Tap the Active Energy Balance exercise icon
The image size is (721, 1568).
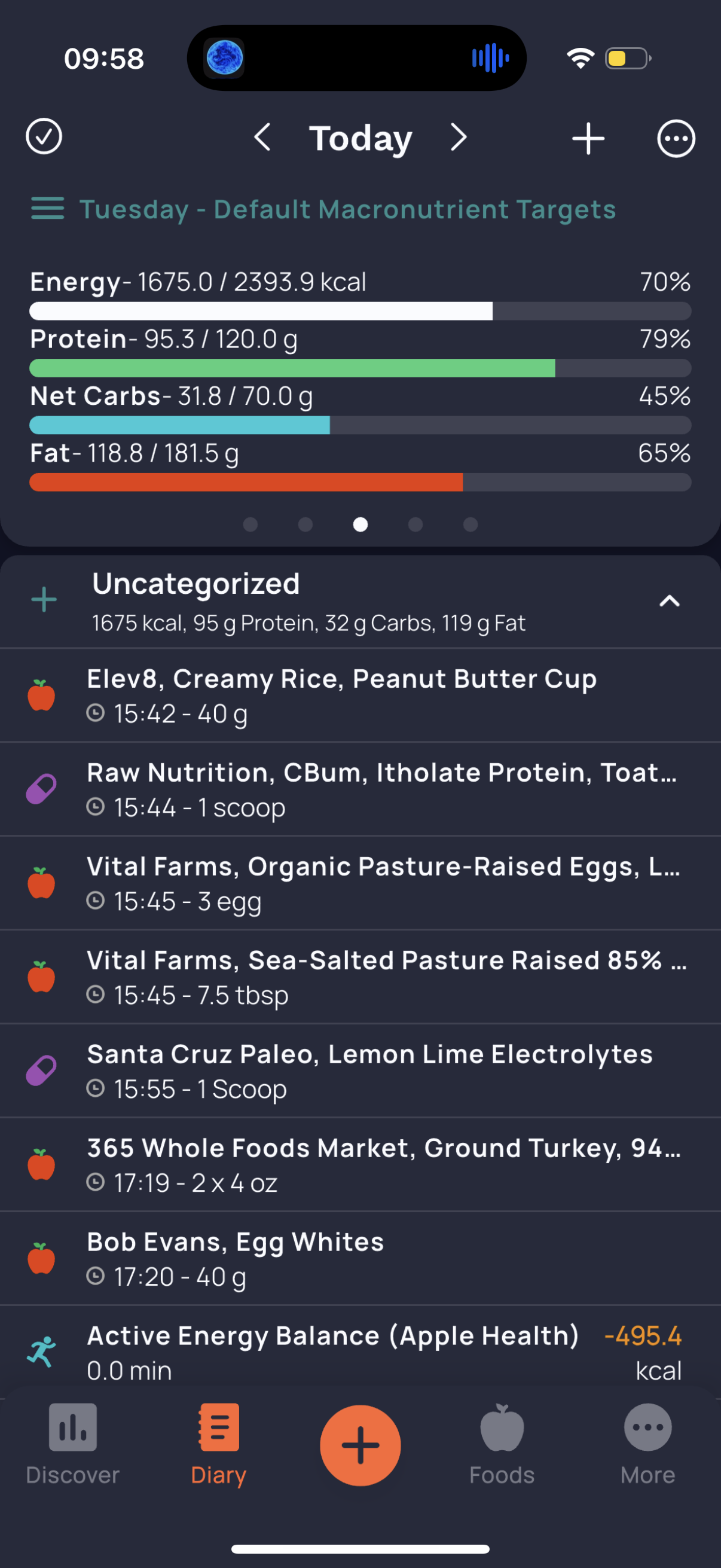click(x=41, y=1352)
